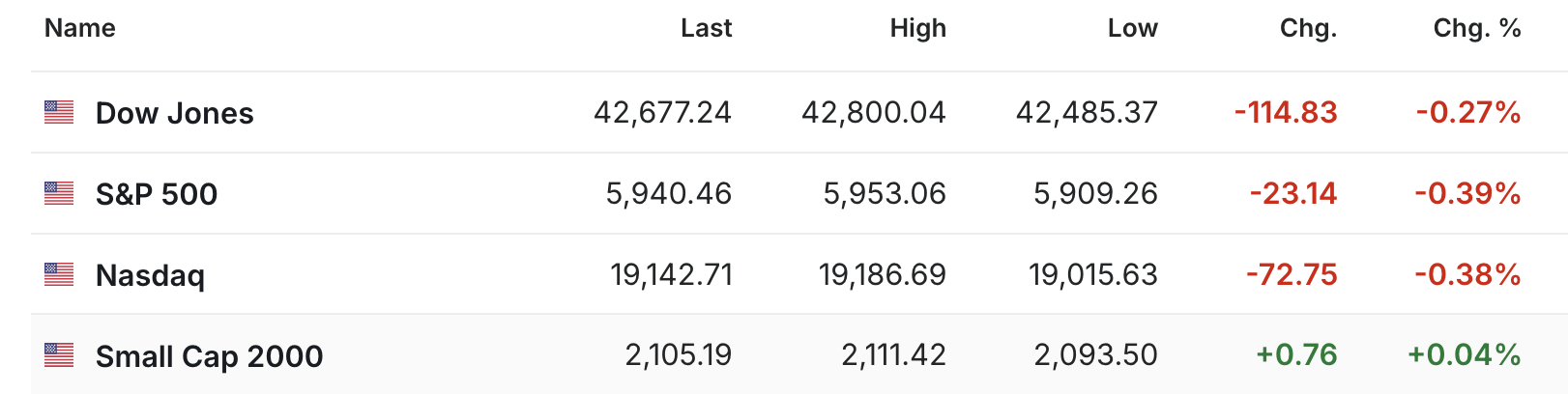Select Dow Jones last price 42,677.24
Viewport: 1568px width, 394px height.
coord(662,114)
